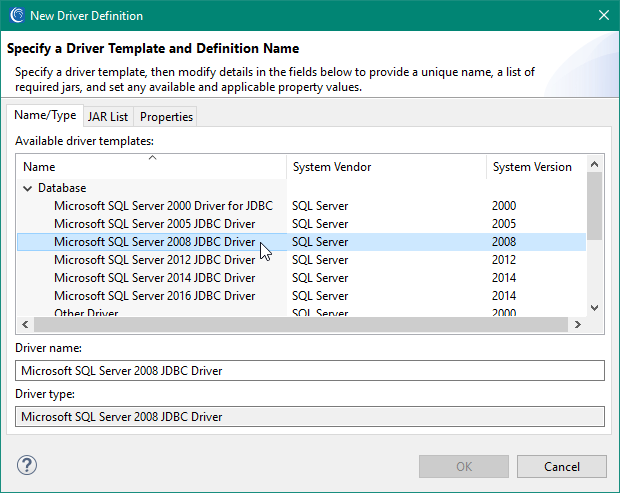
Task: Select Microsoft SQL Server 2012 JDBC Driver
Action: coord(155,260)
